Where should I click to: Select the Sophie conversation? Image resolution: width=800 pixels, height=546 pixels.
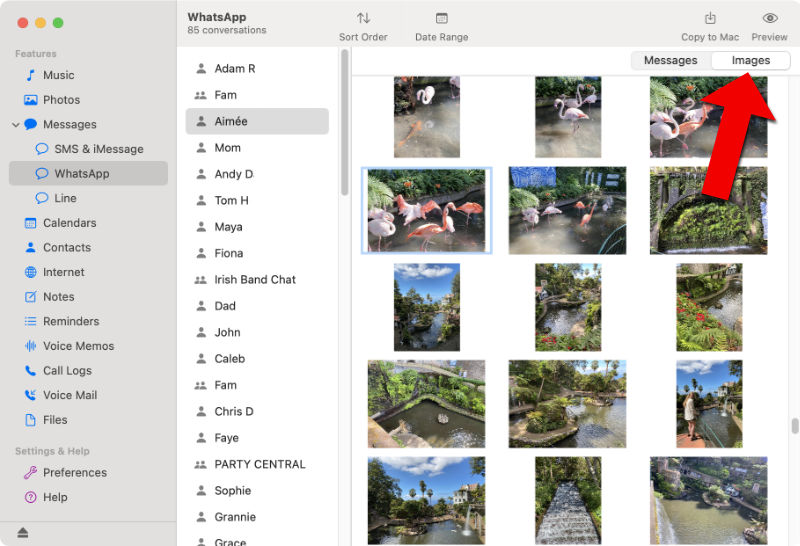click(x=257, y=490)
